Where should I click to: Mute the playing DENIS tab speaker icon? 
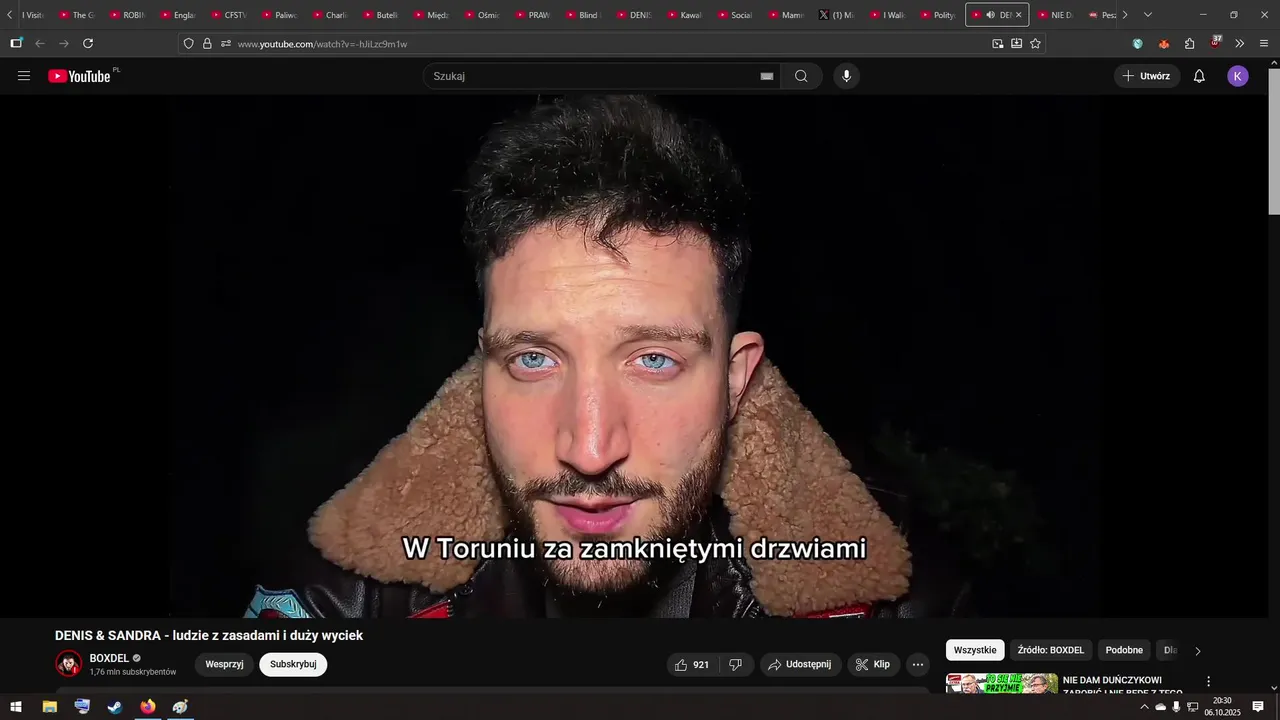(990, 15)
